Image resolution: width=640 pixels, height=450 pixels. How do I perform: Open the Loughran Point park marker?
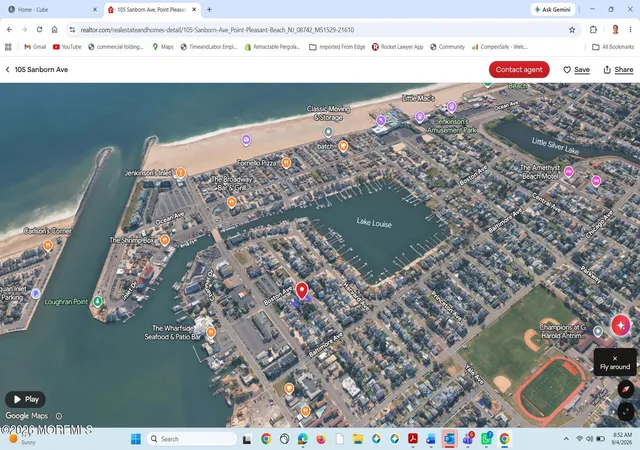pyautogui.click(x=97, y=301)
